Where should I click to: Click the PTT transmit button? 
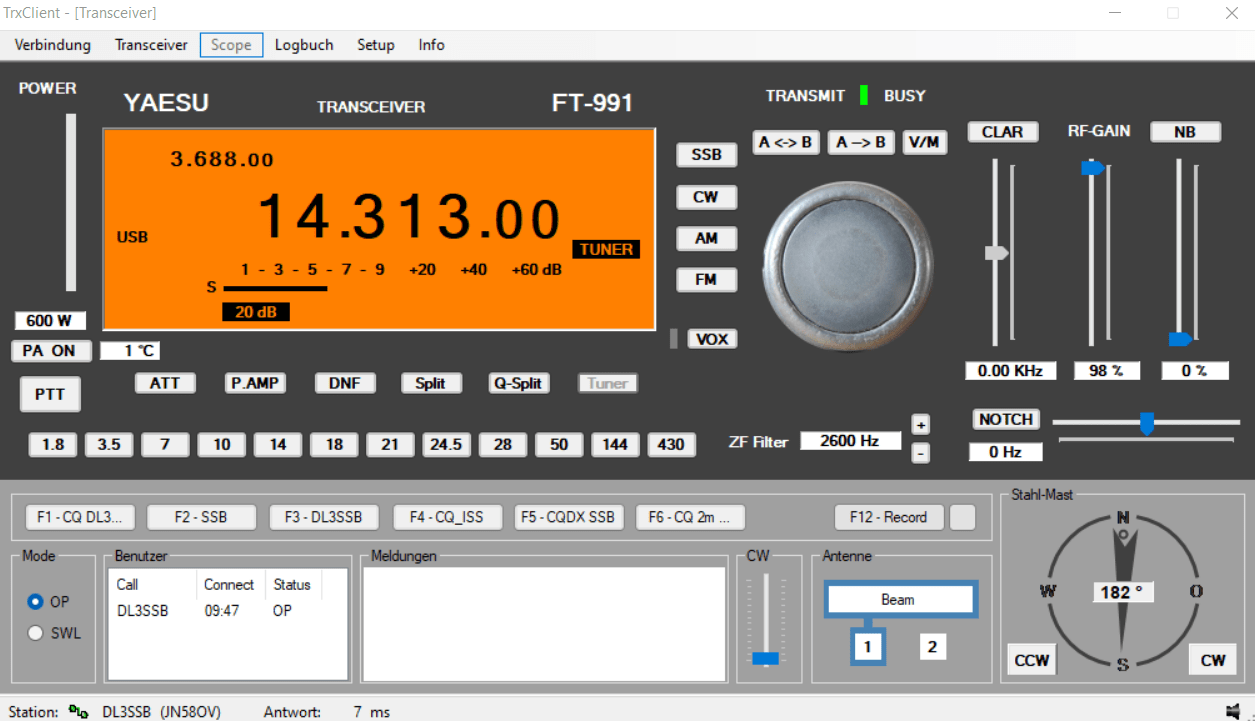point(50,394)
